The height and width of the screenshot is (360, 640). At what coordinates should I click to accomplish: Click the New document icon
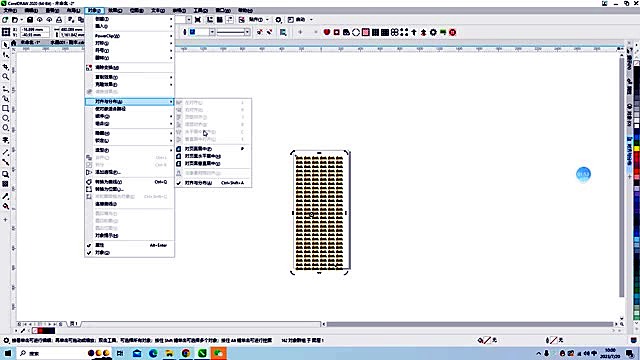click(x=5, y=20)
